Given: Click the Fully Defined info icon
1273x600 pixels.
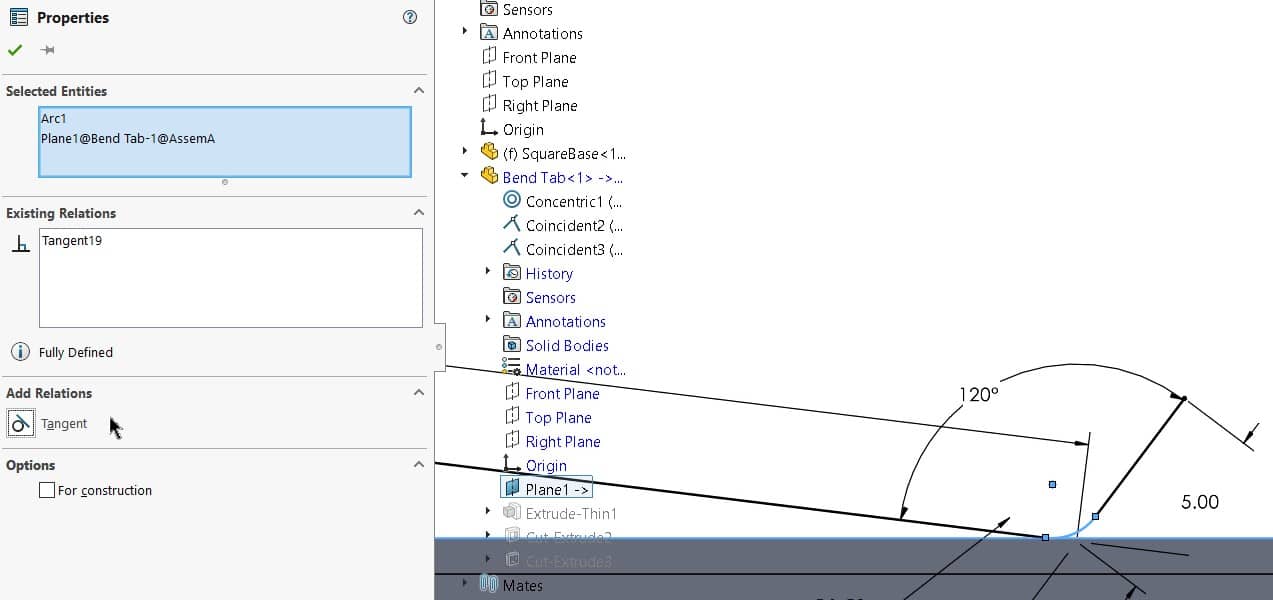Looking at the screenshot, I should coord(19,351).
